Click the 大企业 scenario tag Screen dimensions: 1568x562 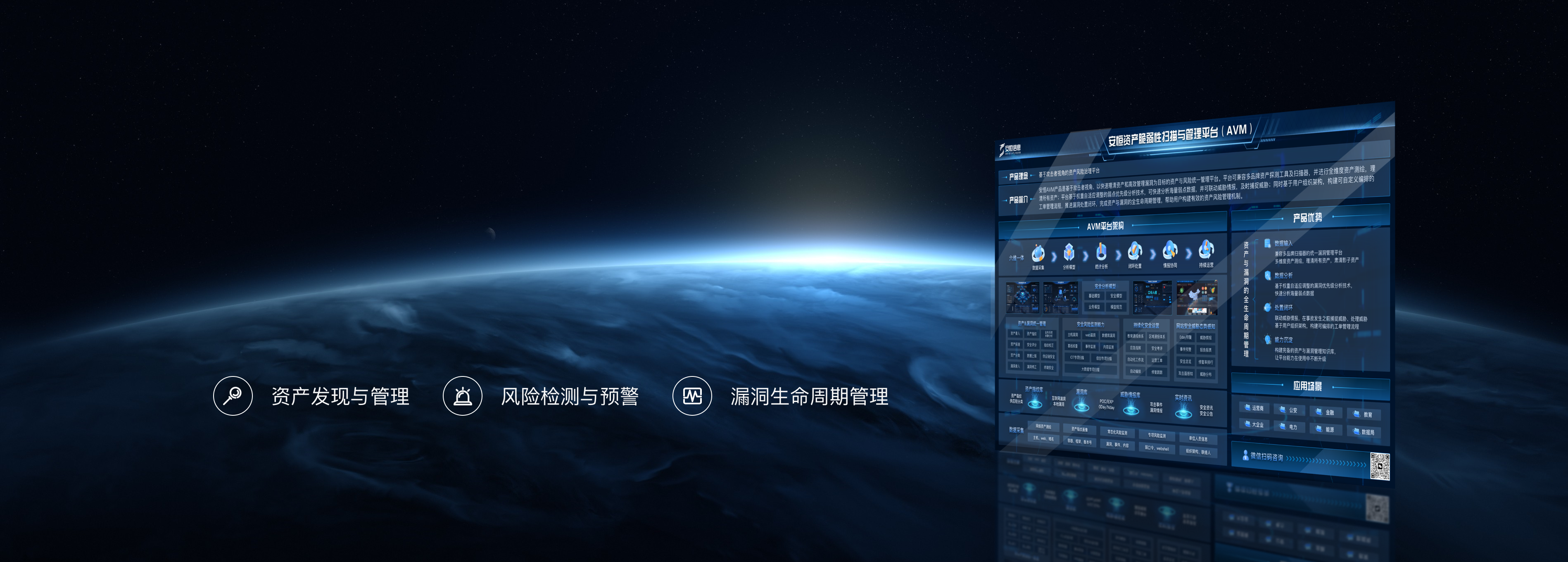pos(1254,424)
